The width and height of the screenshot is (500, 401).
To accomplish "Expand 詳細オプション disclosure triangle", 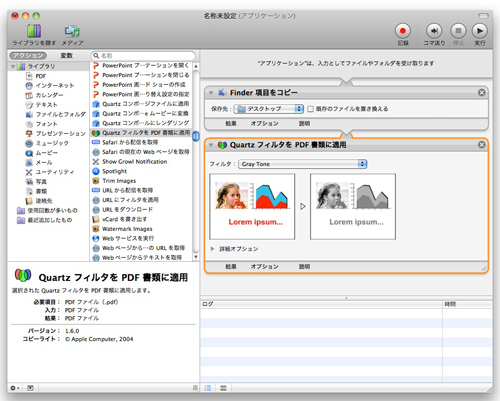I will coord(212,249).
